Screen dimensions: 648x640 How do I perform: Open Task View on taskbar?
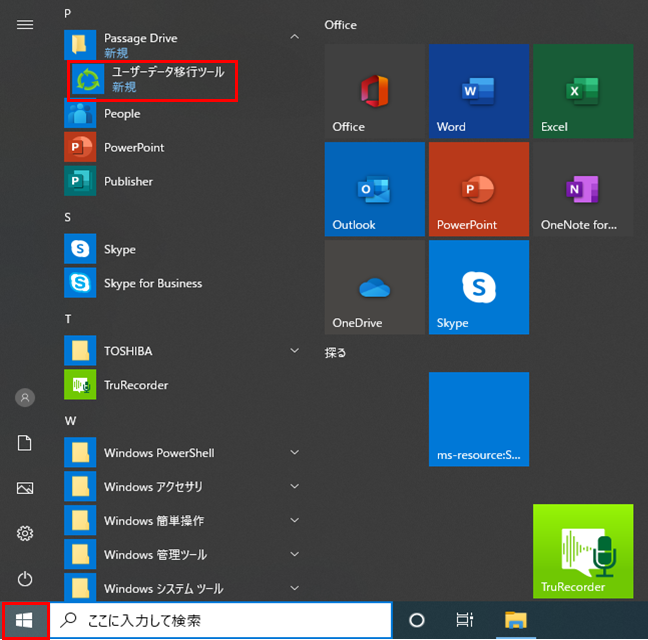[465, 620]
